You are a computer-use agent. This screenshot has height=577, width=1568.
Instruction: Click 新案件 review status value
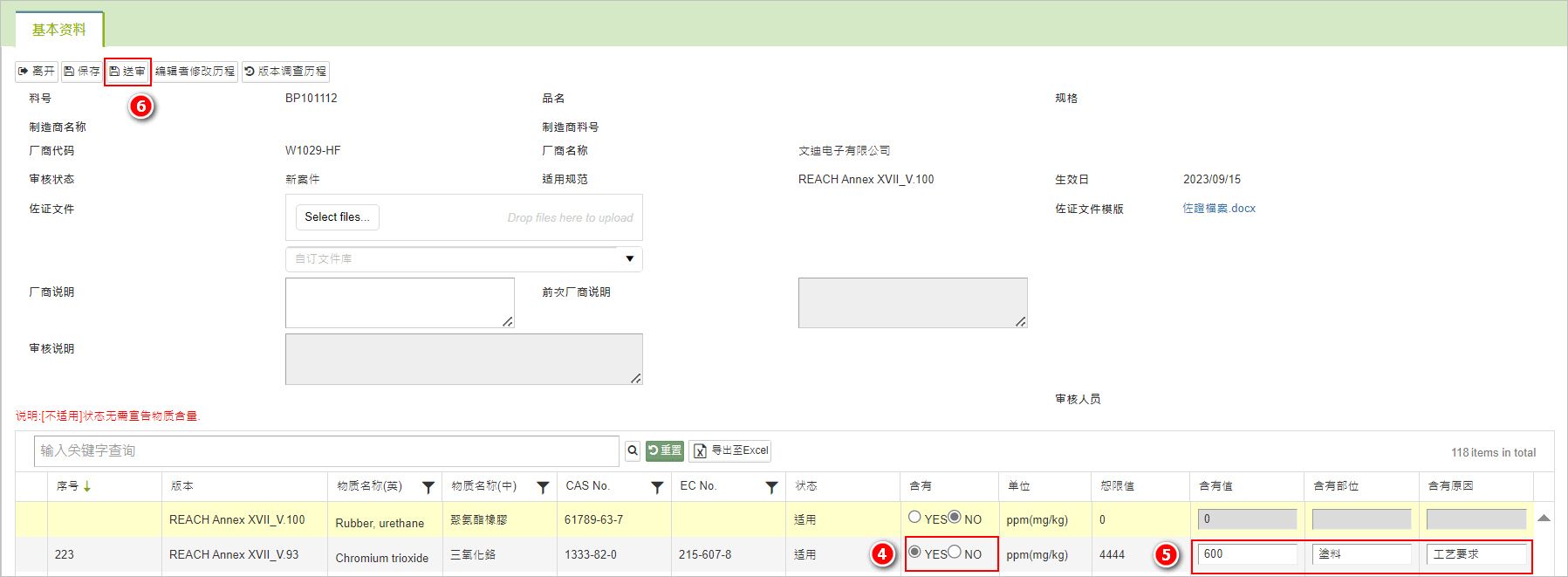click(x=303, y=180)
